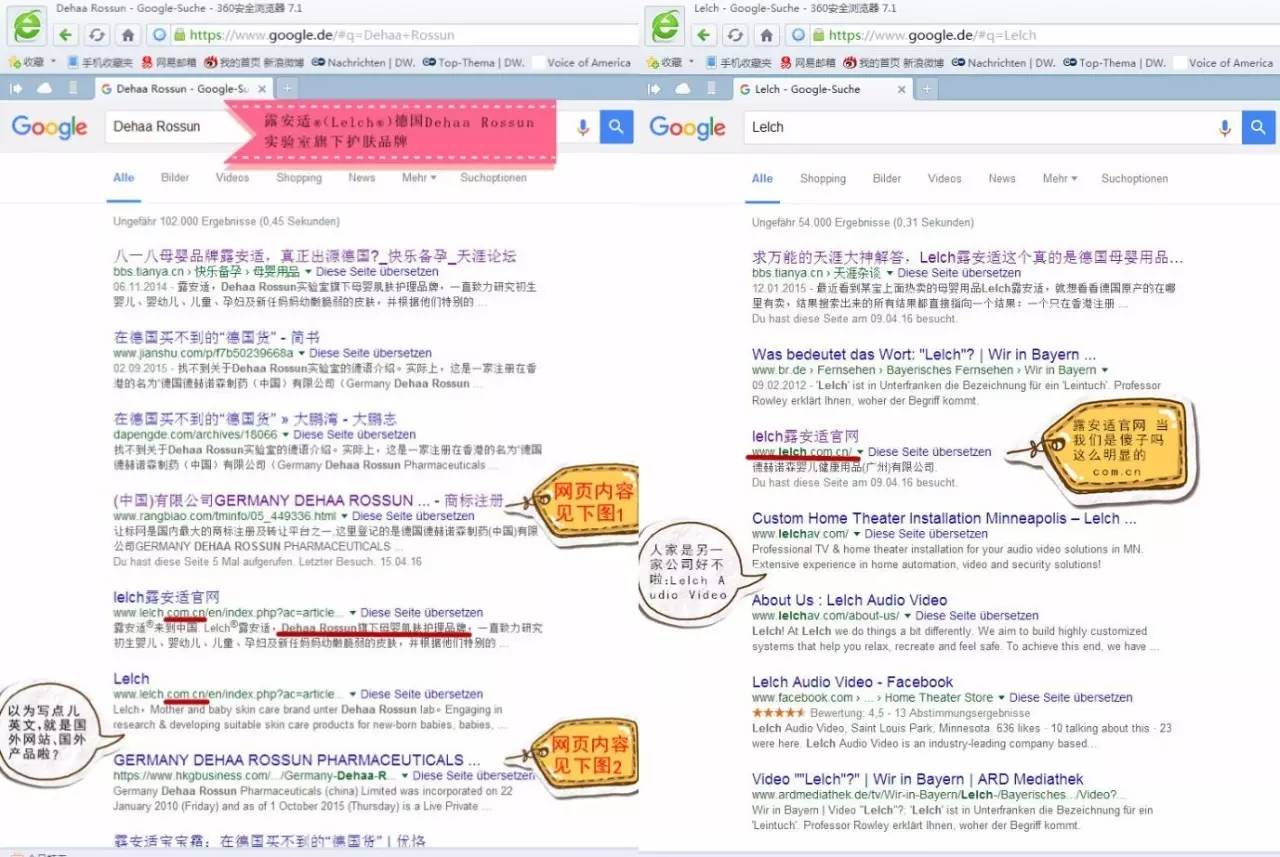1280x857 pixels.
Task: Open 网易邮箱 bookmark in the Dehaa Rossun window
Action: click(x=168, y=63)
